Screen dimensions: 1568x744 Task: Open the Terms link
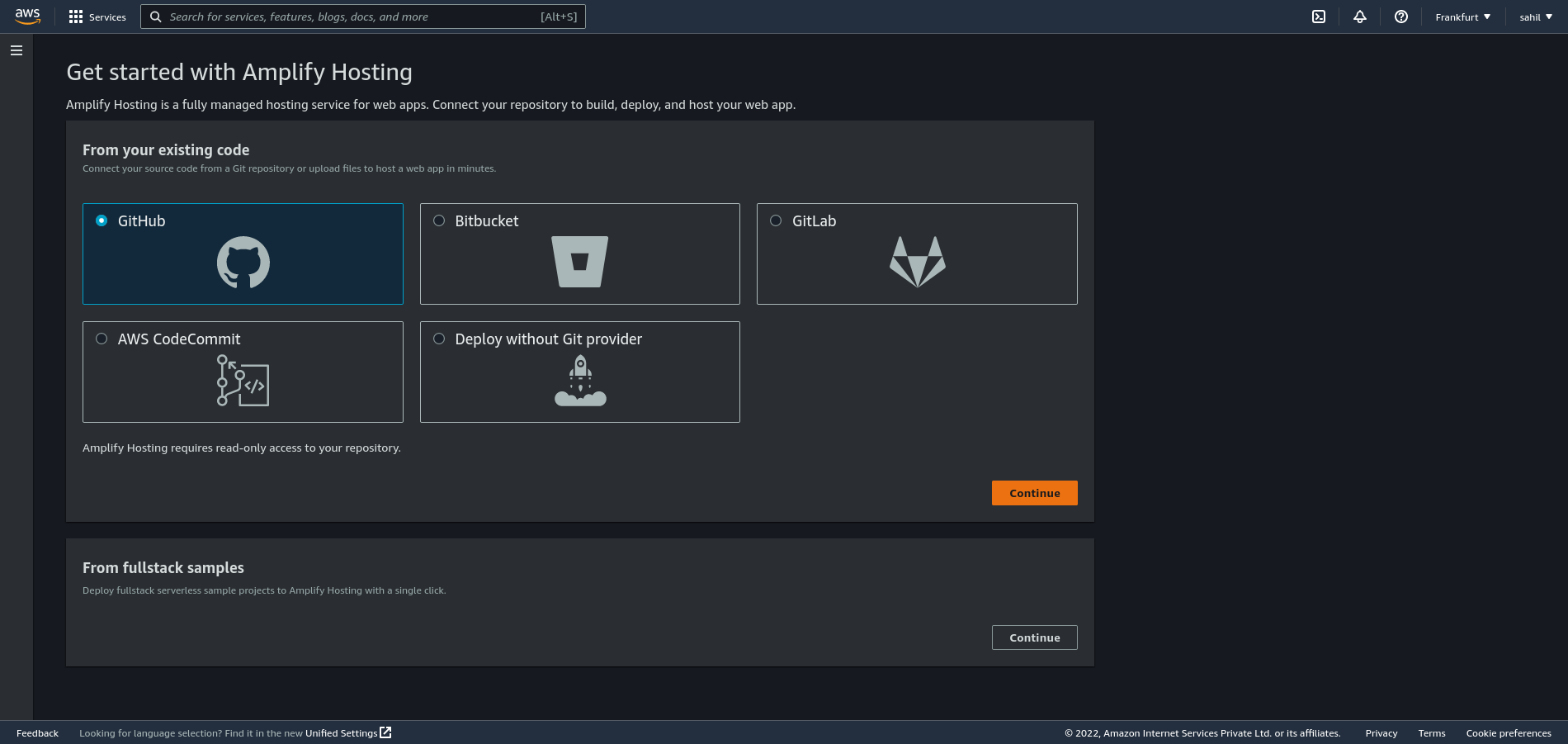(1432, 733)
